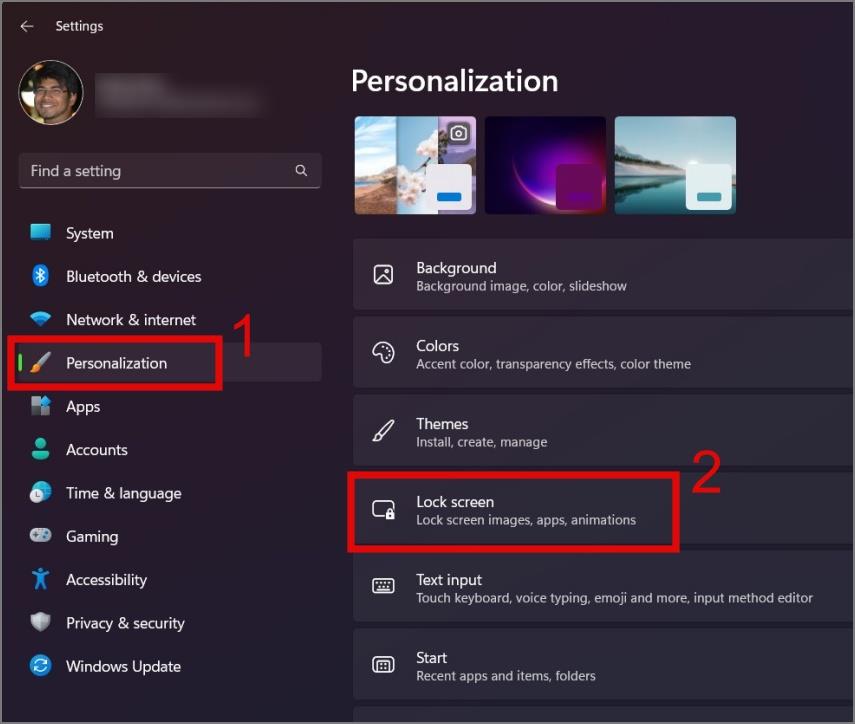Viewport: 855px width, 724px height.
Task: Open Themes settings title
Action: pyautogui.click(x=442, y=424)
